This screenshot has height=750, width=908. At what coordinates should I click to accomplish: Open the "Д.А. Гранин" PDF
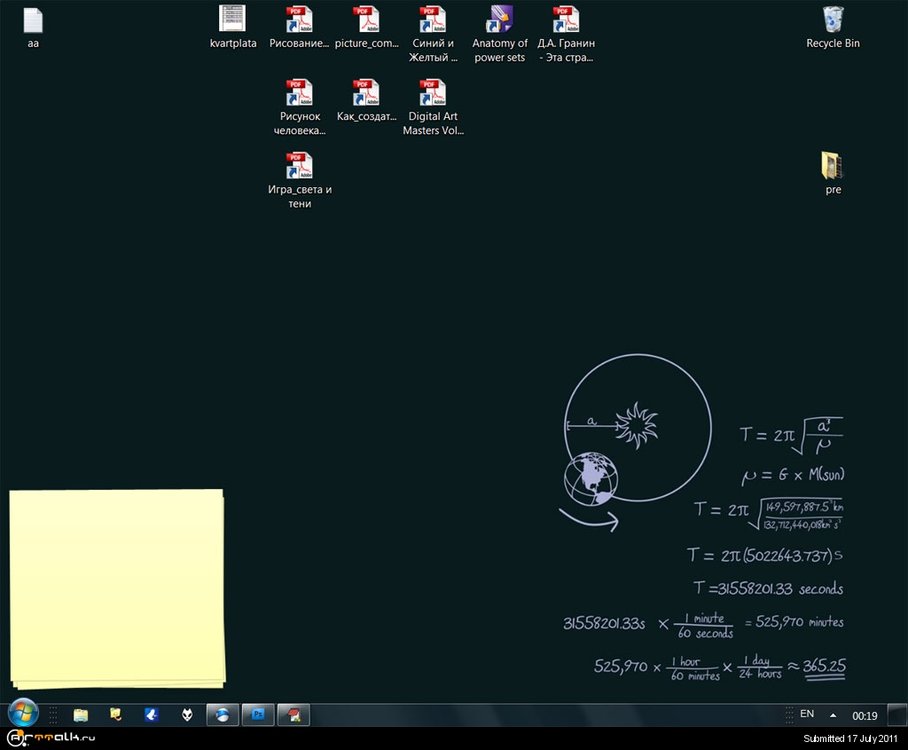(x=566, y=20)
